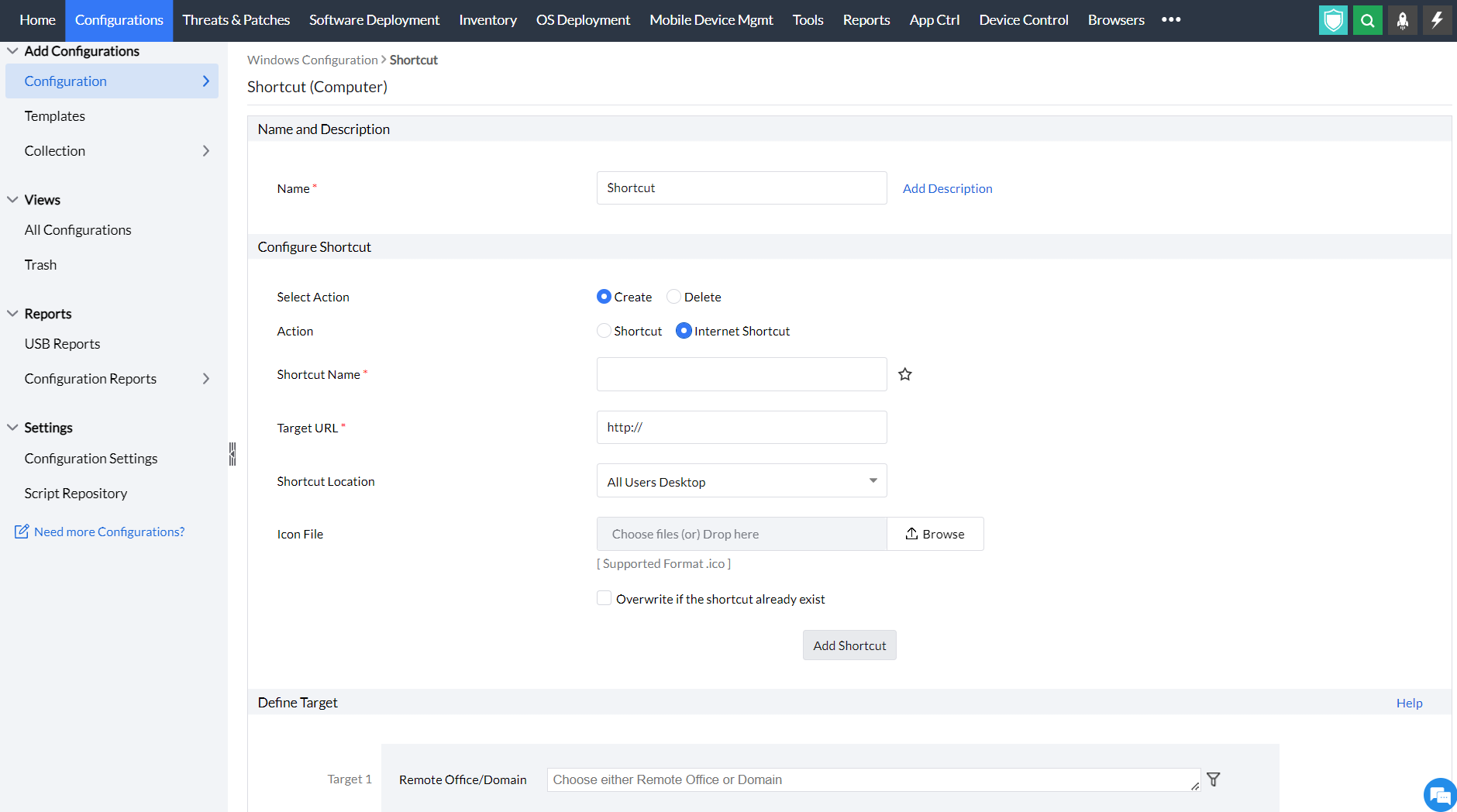Open Help link in Define Target section

click(1408, 702)
